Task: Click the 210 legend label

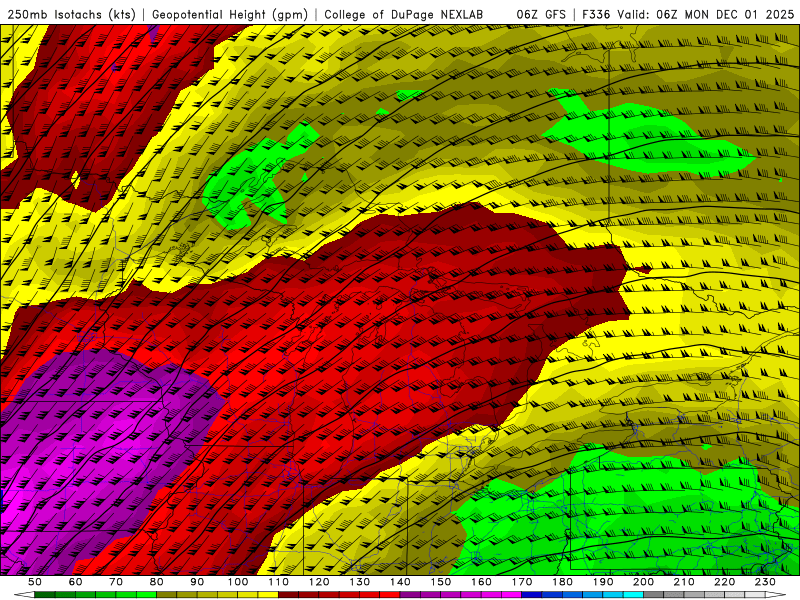Action: point(684,582)
